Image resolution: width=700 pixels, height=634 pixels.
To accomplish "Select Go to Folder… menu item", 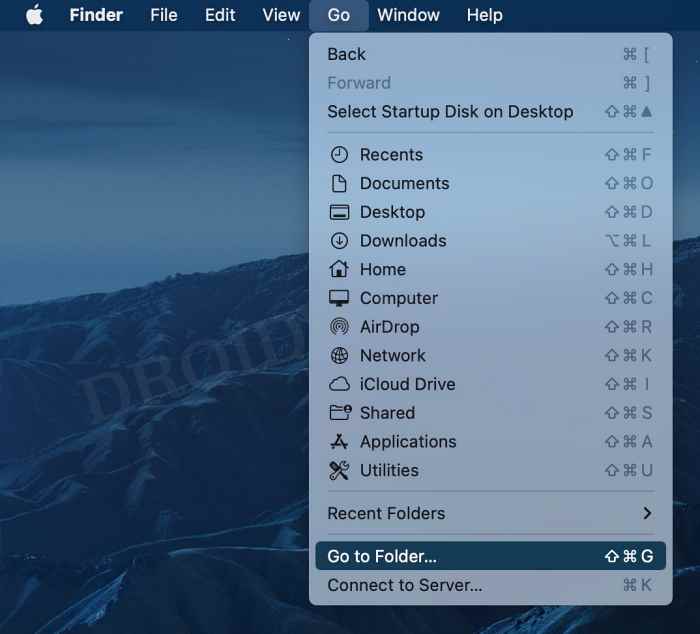I will (490, 556).
